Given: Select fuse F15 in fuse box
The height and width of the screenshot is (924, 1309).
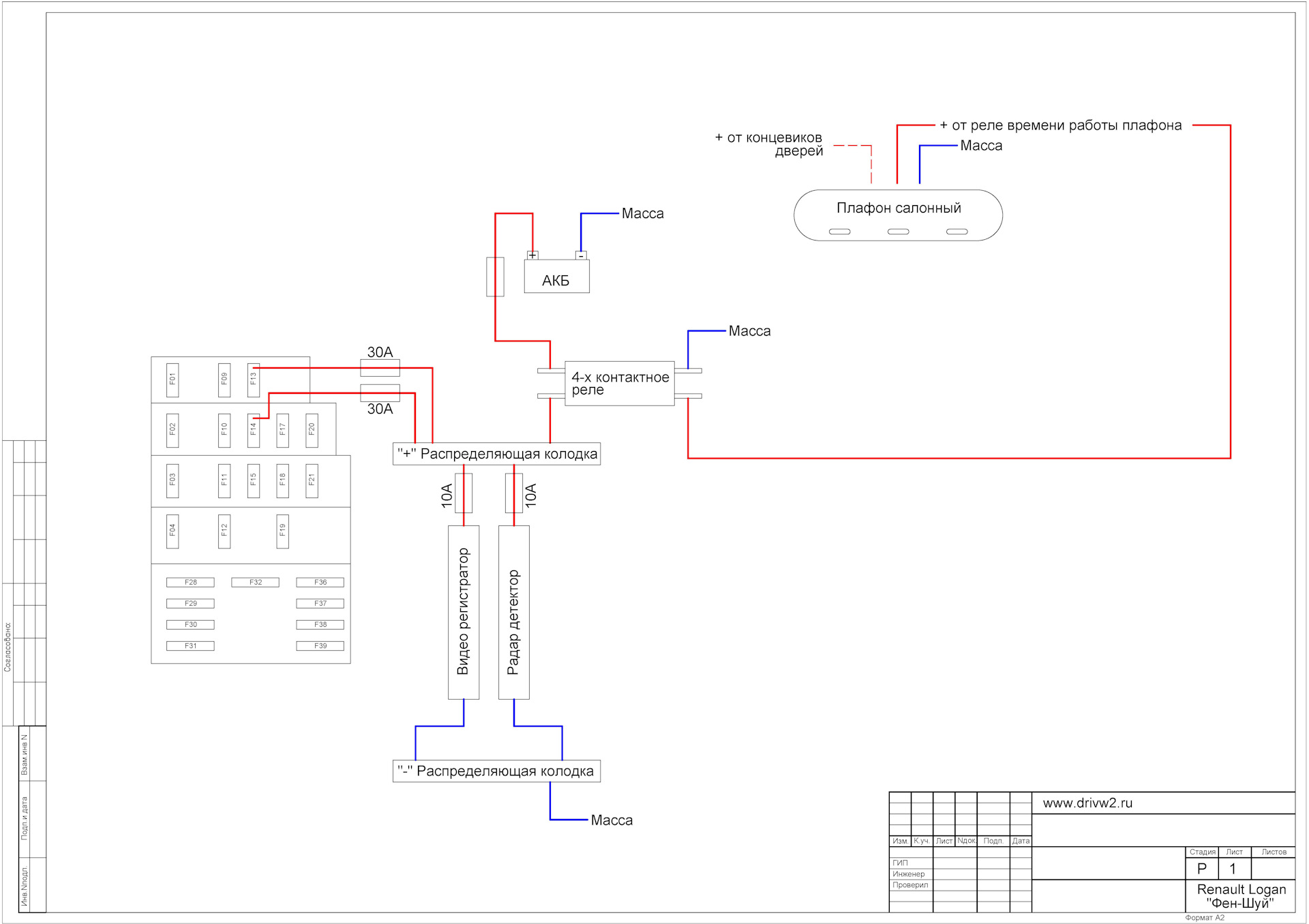Looking at the screenshot, I should click(254, 480).
